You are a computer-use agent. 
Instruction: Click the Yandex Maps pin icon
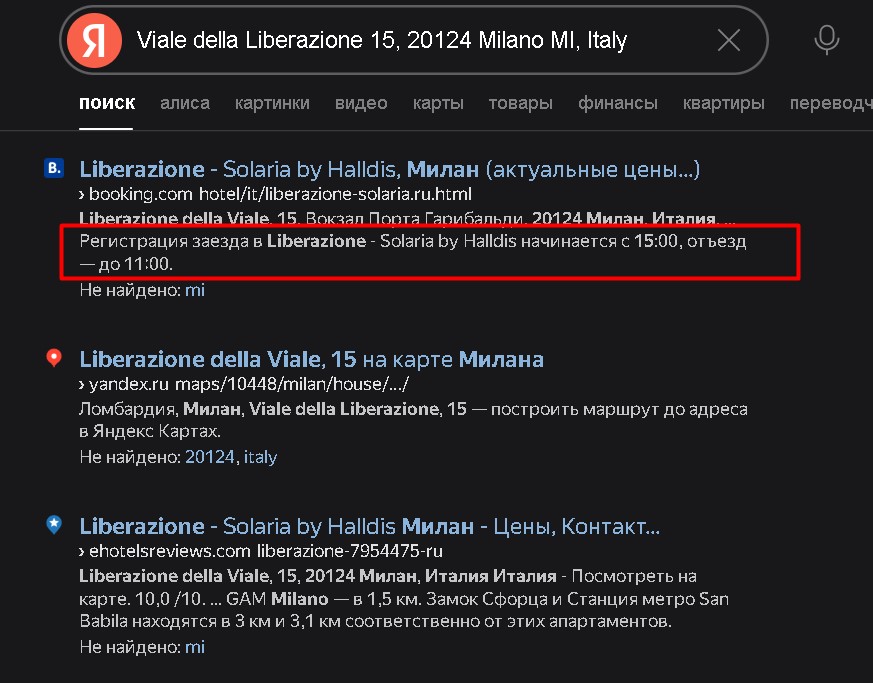(54, 358)
